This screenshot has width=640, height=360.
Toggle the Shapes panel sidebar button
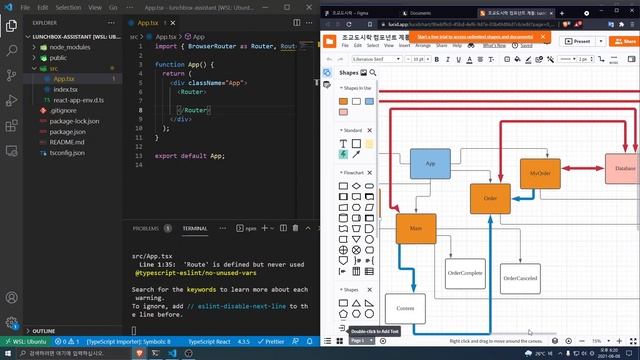[x=327, y=73]
